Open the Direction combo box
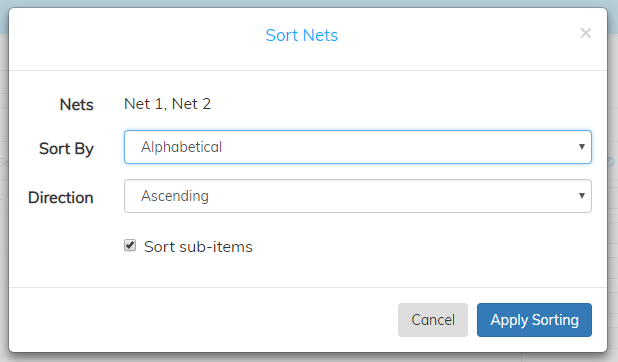618x362 pixels. point(357,196)
